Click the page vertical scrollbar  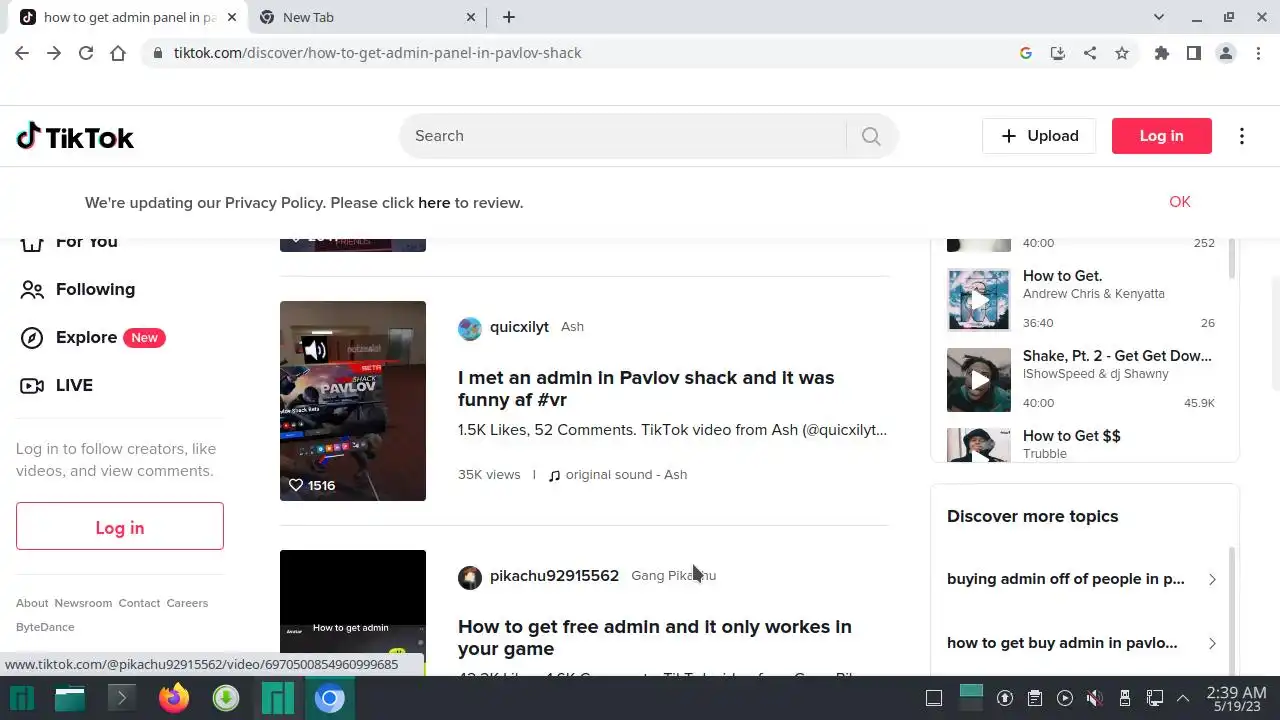(x=1275, y=334)
